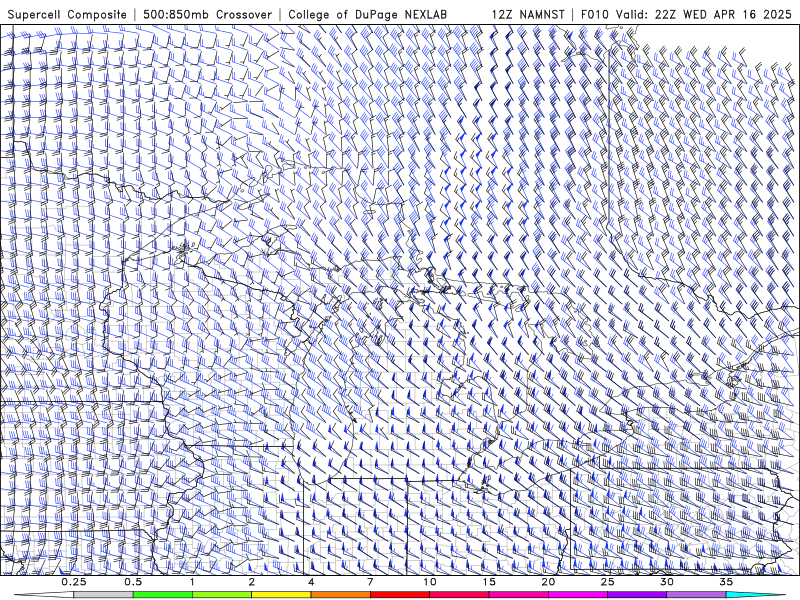800x600 pixels.
Task: Click the '12Z NAMNST' model run label
Action: 528,14
